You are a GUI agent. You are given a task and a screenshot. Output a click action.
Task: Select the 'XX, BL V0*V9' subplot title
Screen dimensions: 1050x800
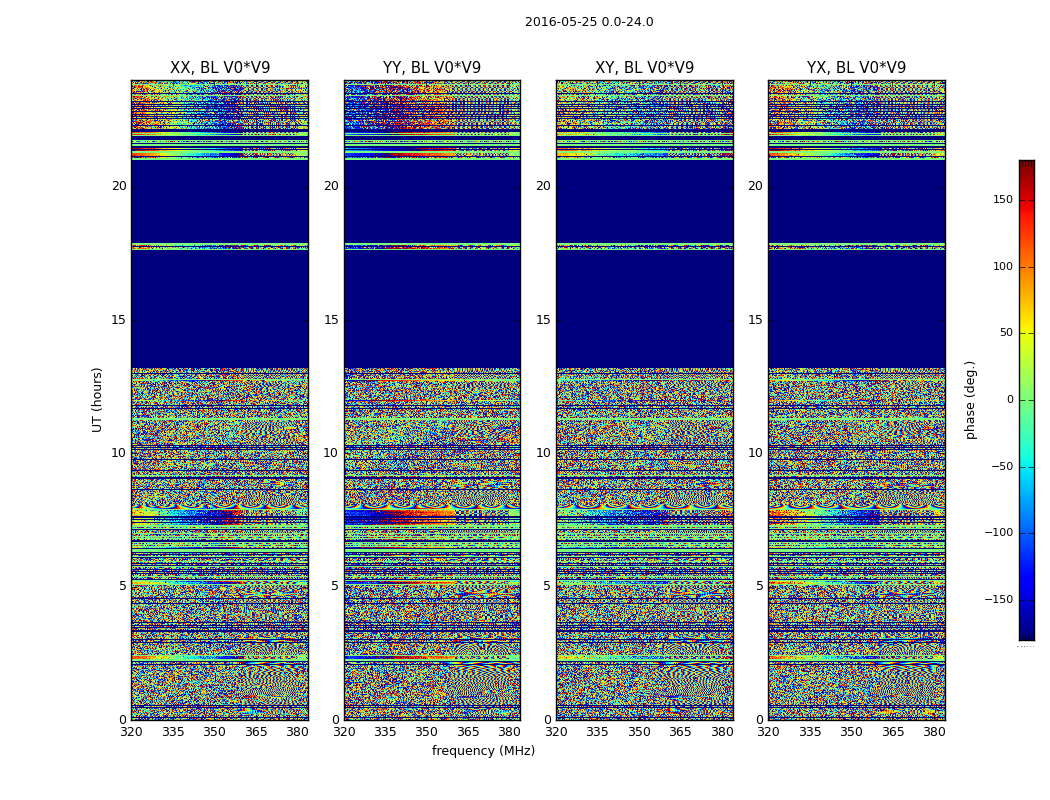(220, 68)
